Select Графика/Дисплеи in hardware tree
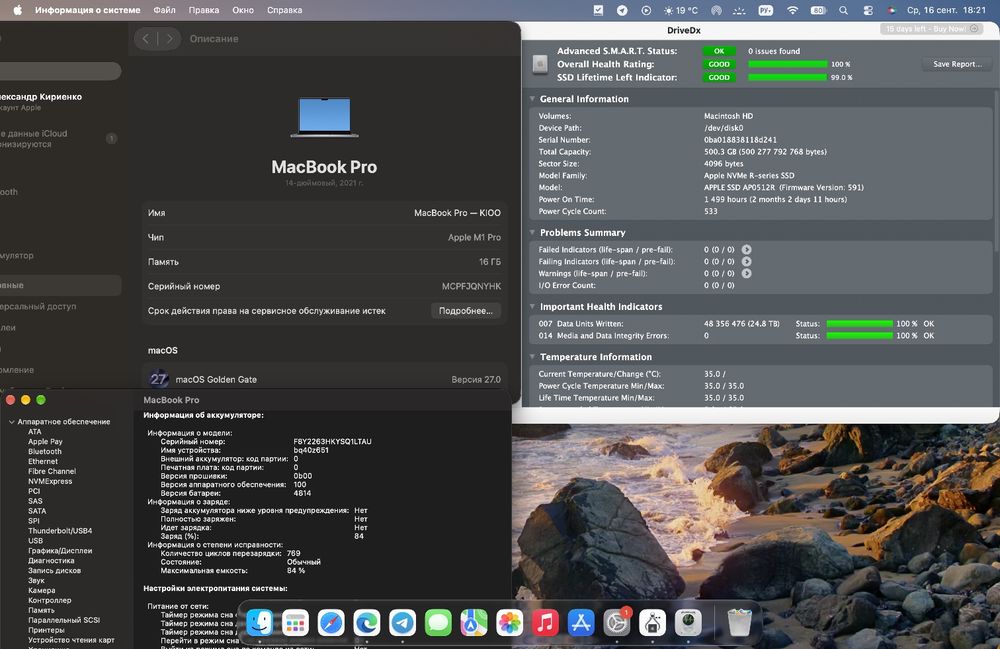The height and width of the screenshot is (649, 1000). 60,551
